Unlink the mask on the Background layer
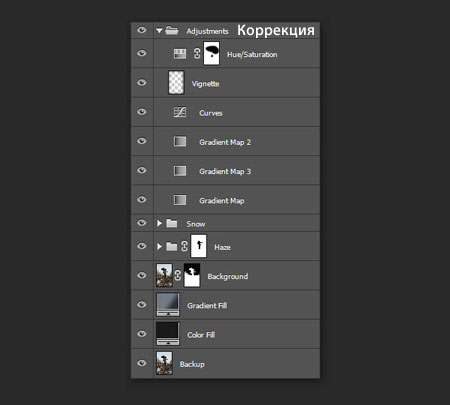 point(178,275)
